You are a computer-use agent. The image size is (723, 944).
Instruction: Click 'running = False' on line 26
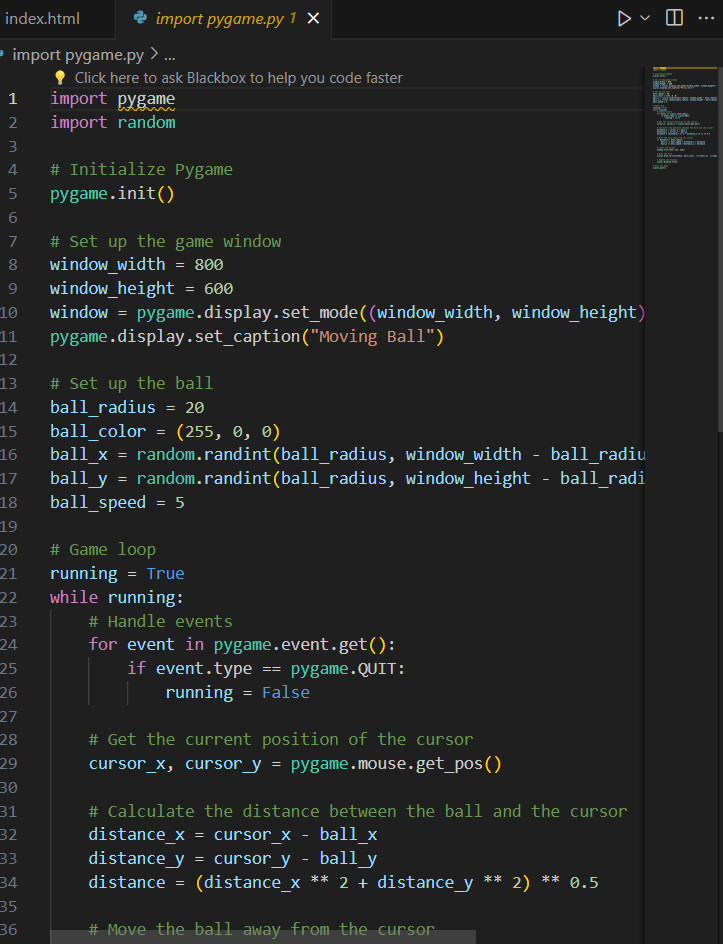237,692
